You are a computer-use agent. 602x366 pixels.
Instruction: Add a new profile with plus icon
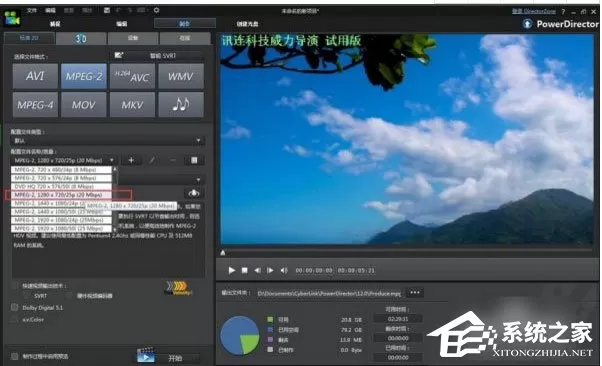[131, 160]
